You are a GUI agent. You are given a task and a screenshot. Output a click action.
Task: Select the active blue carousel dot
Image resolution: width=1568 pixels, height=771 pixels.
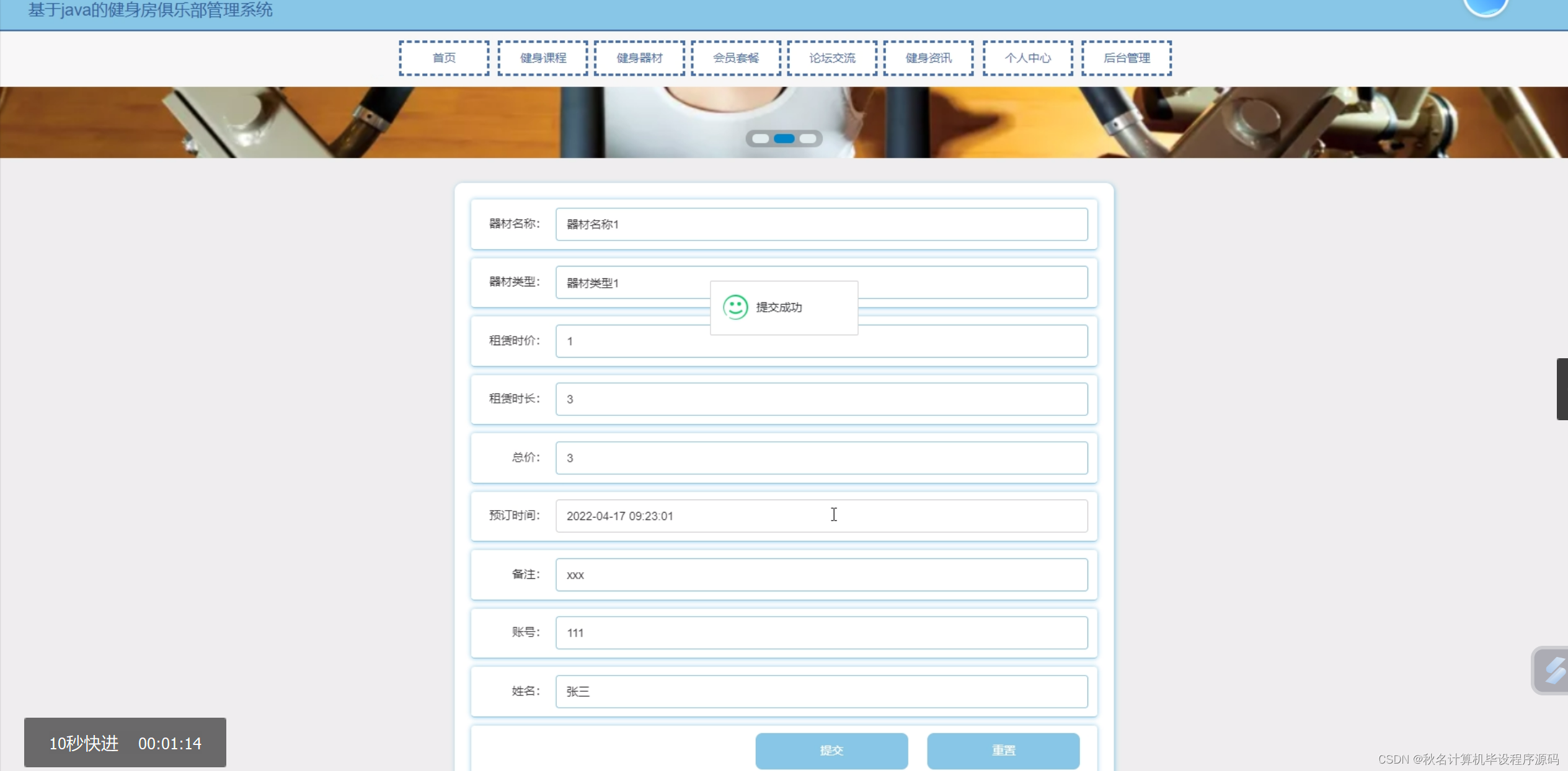(x=784, y=138)
